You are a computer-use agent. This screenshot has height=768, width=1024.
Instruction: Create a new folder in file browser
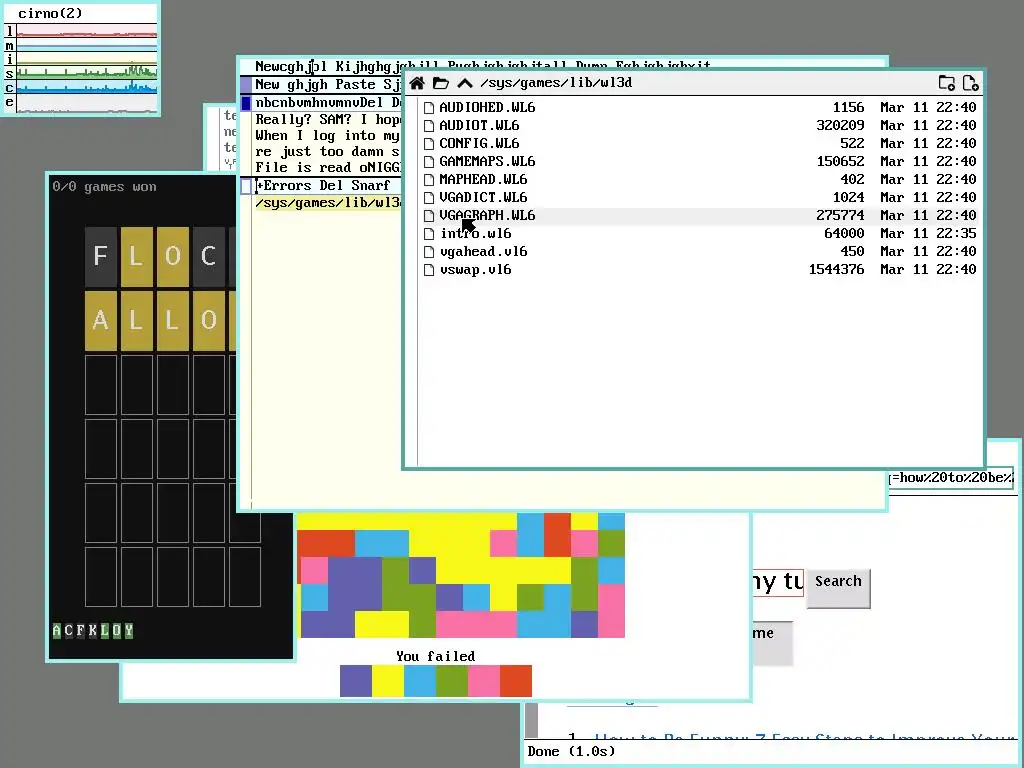(946, 83)
